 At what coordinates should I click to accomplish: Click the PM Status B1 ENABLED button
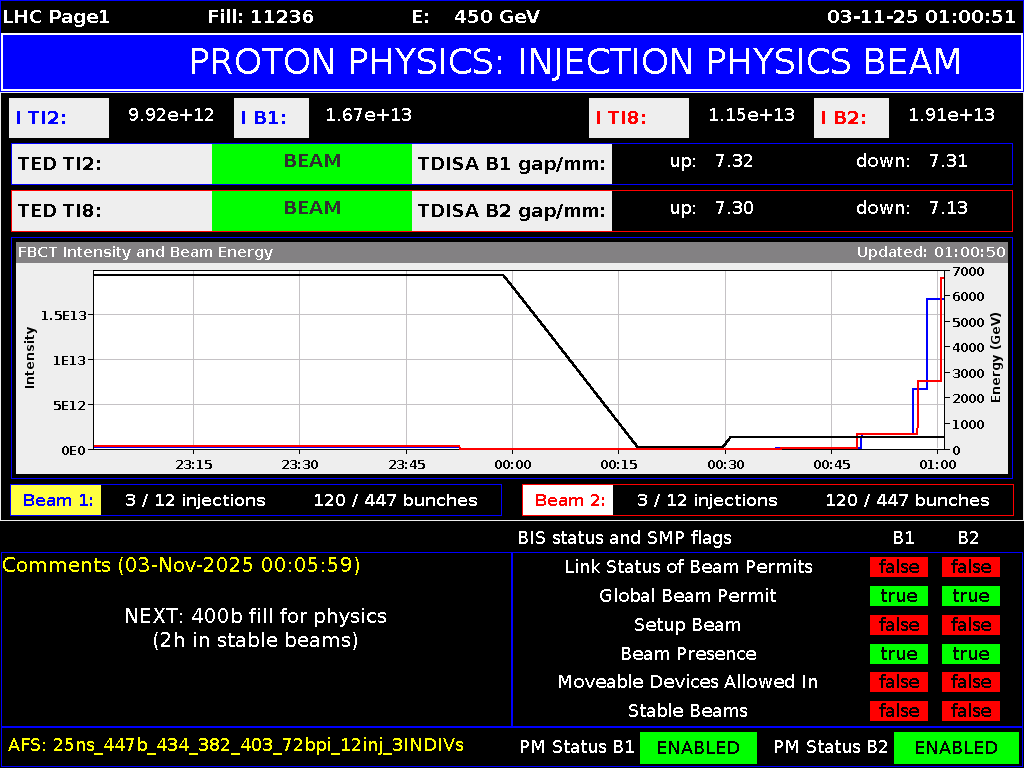[x=698, y=747]
